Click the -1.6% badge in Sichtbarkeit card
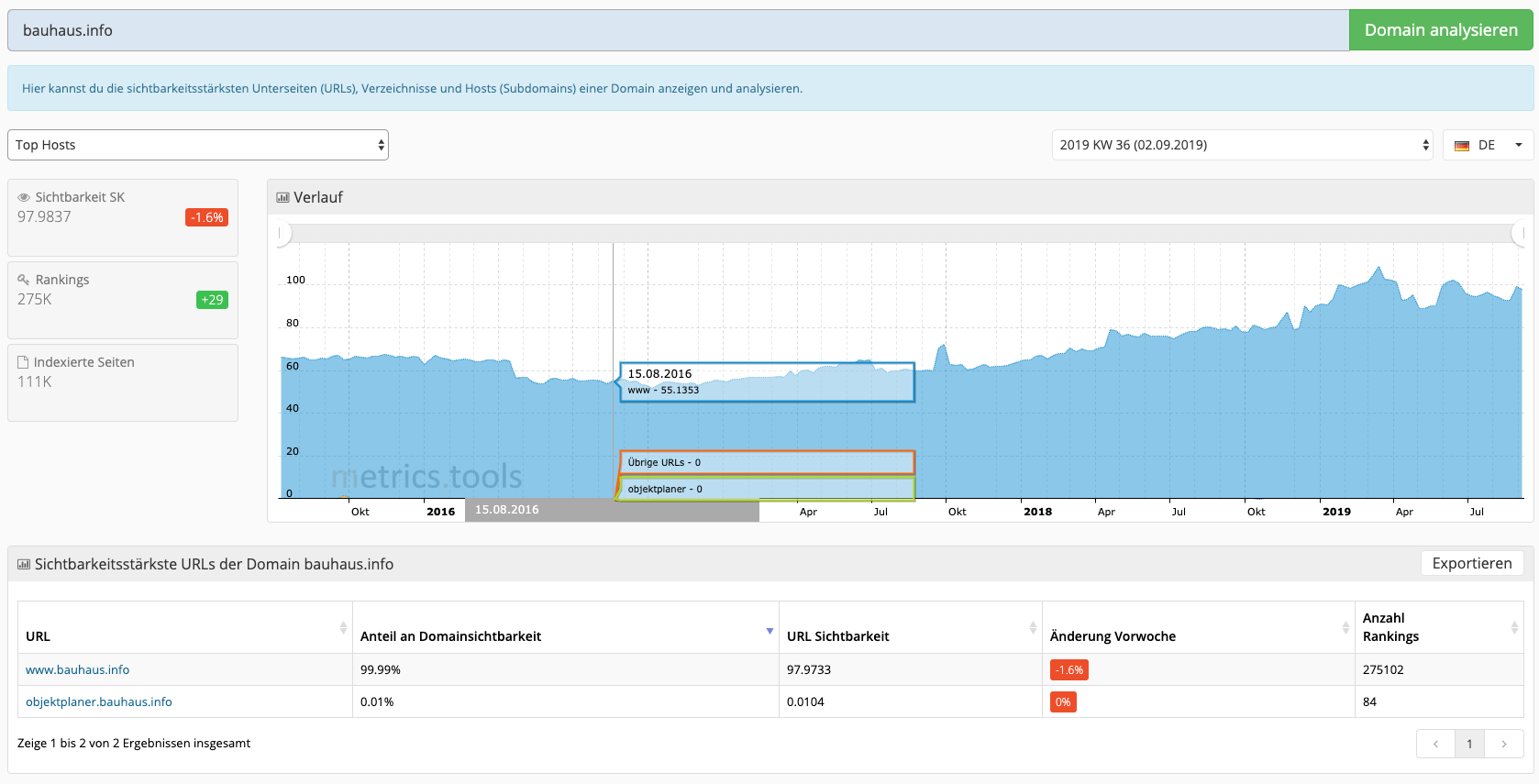1539x784 pixels. pos(206,217)
